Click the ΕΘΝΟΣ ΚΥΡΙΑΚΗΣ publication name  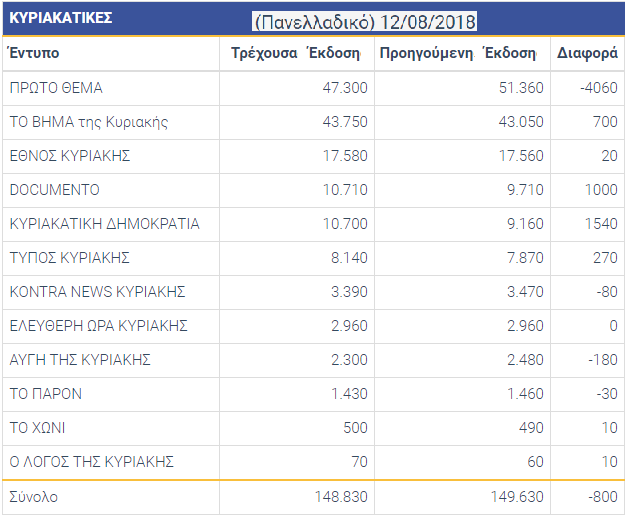click(x=70, y=156)
